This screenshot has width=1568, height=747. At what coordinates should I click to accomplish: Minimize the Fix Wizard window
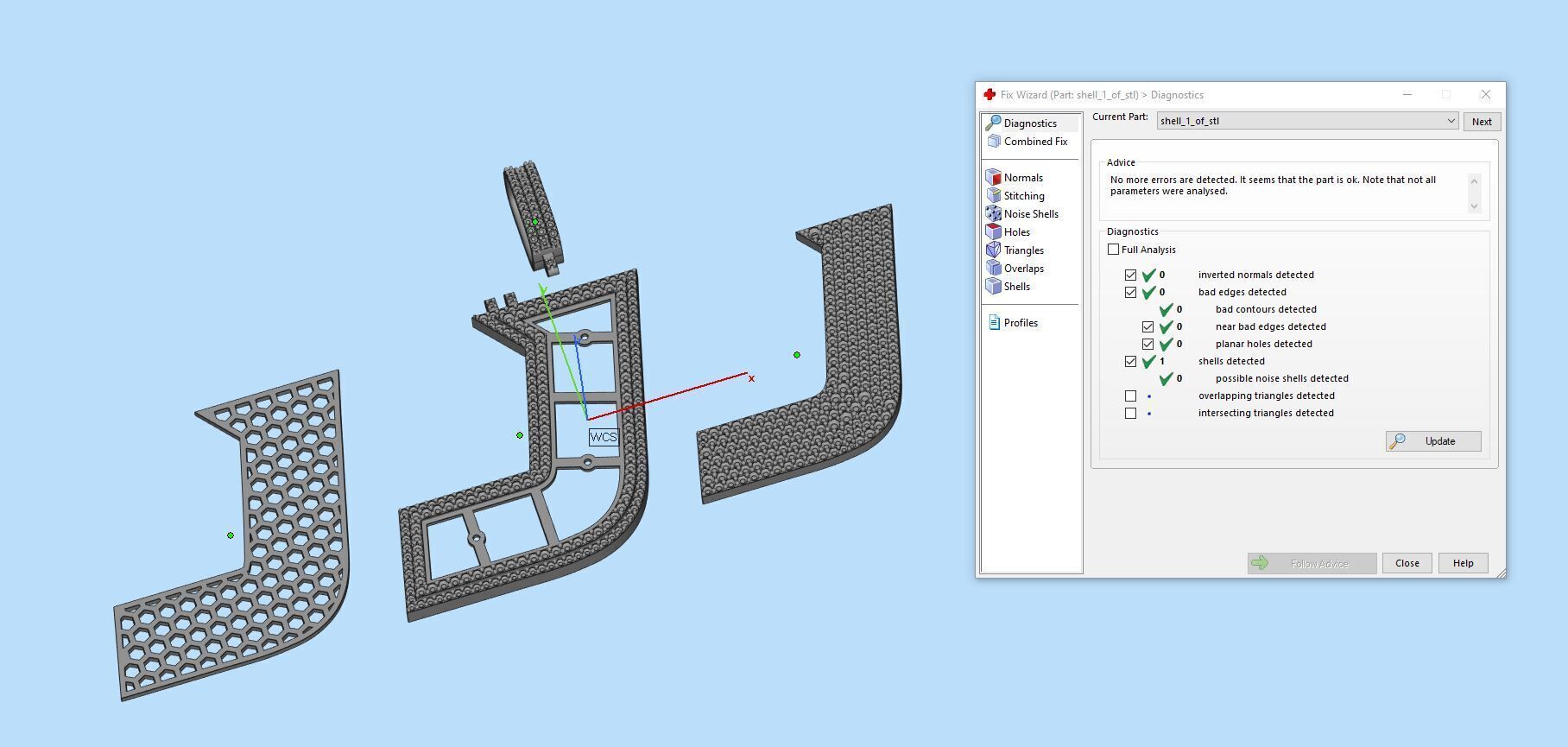pyautogui.click(x=1407, y=95)
